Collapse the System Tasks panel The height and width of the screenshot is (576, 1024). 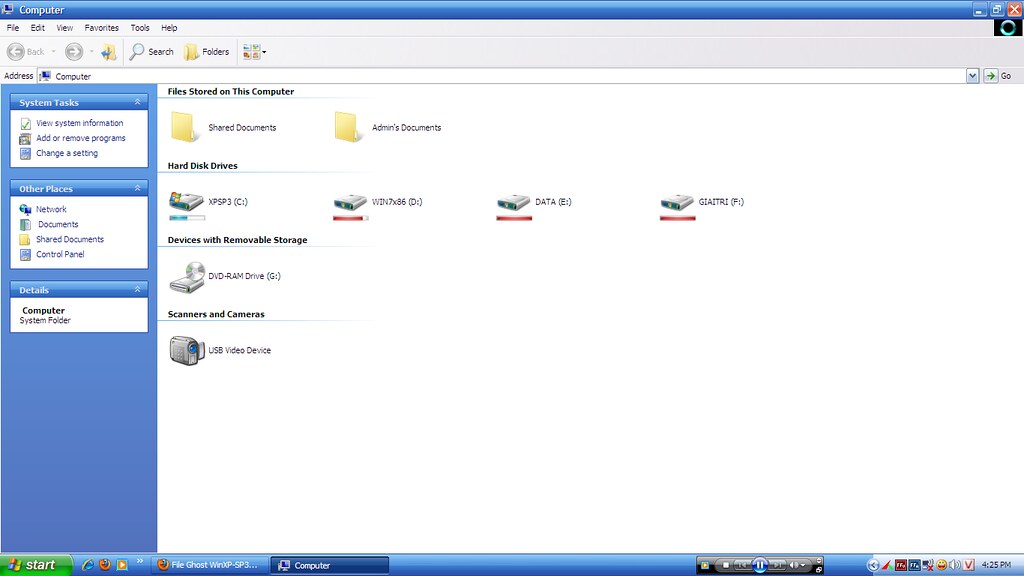point(137,102)
